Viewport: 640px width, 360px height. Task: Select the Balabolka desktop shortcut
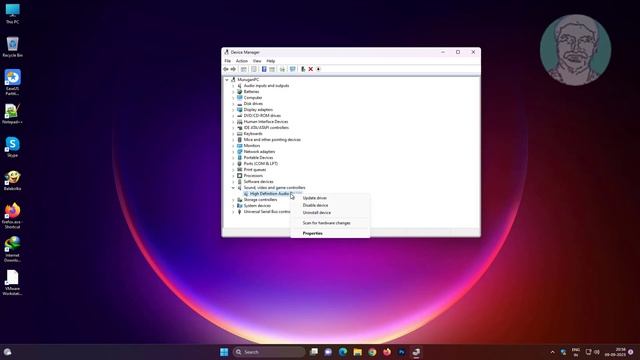click(x=12, y=180)
